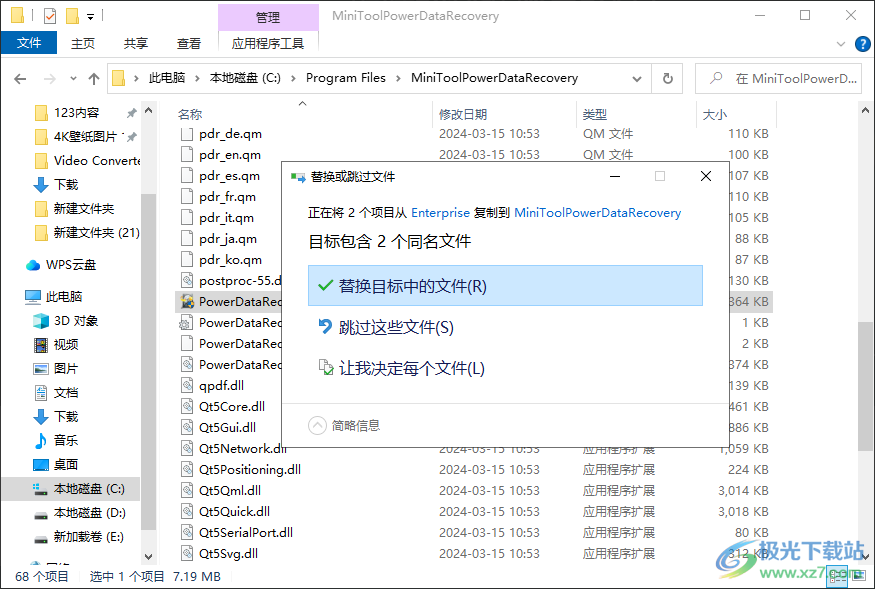Go up a level with the up arrow
875x589 pixels.
pyautogui.click(x=93, y=78)
